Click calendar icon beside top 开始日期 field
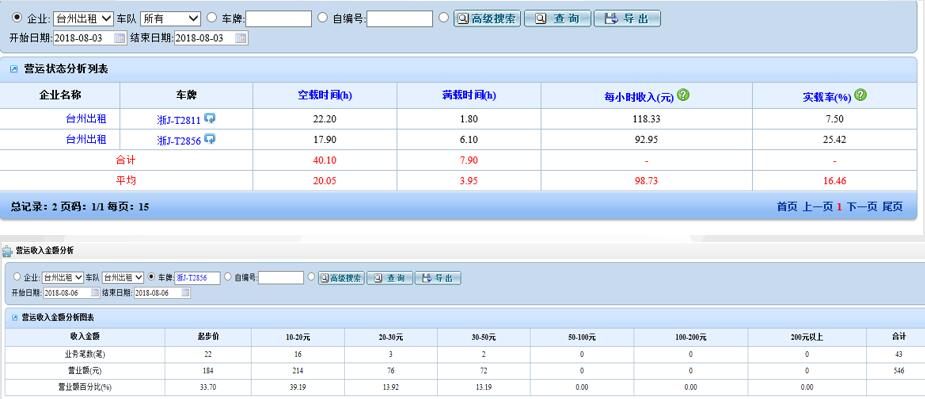This screenshot has width=925, height=399. [x=120, y=38]
